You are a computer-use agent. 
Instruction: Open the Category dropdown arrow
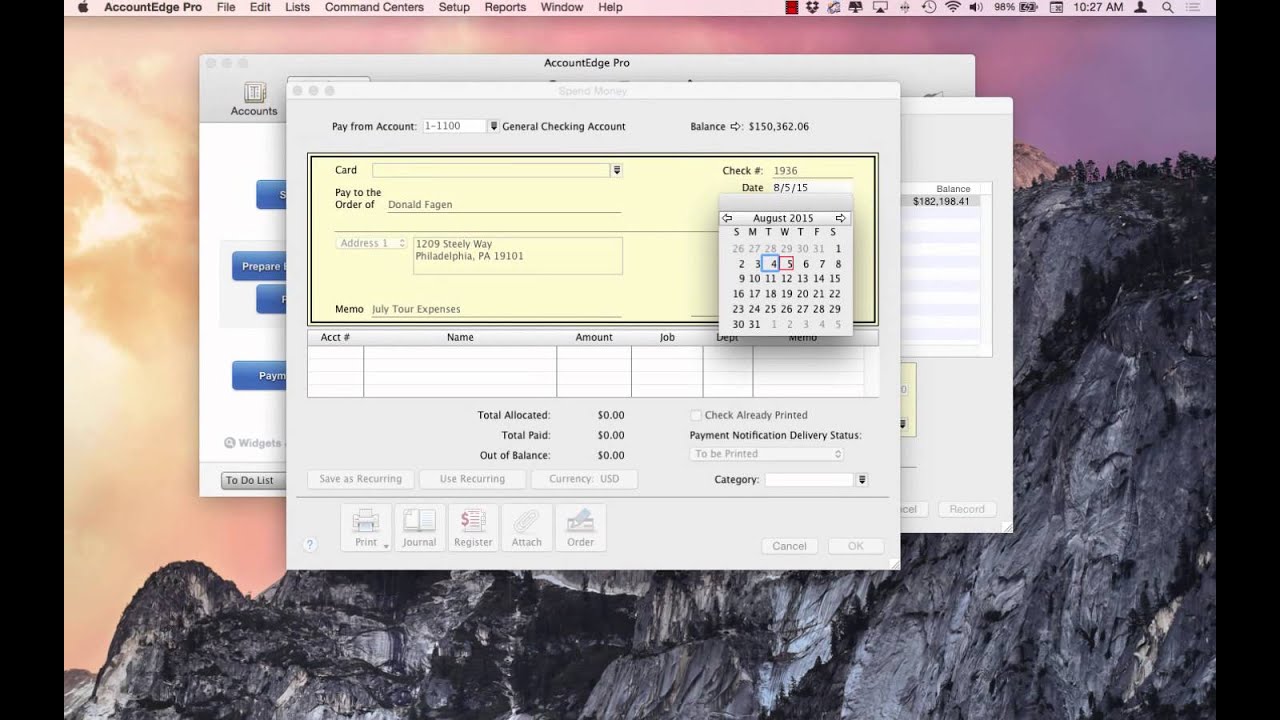862,480
